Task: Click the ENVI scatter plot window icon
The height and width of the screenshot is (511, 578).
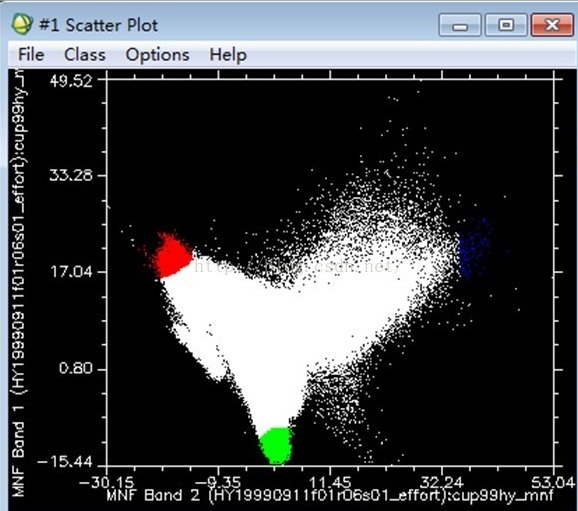Action: pyautogui.click(x=22, y=24)
